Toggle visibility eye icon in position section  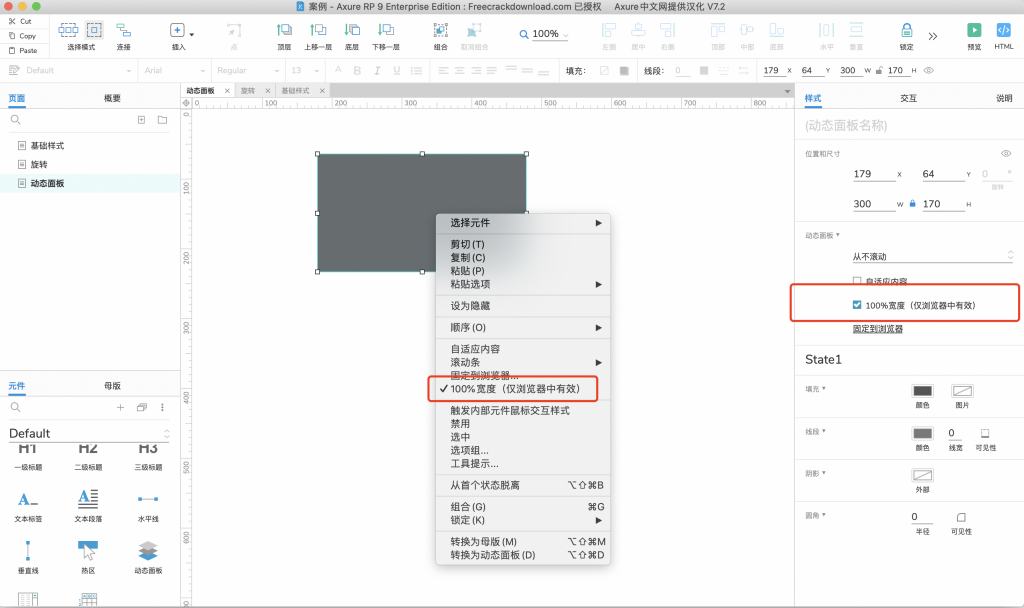tap(1006, 153)
